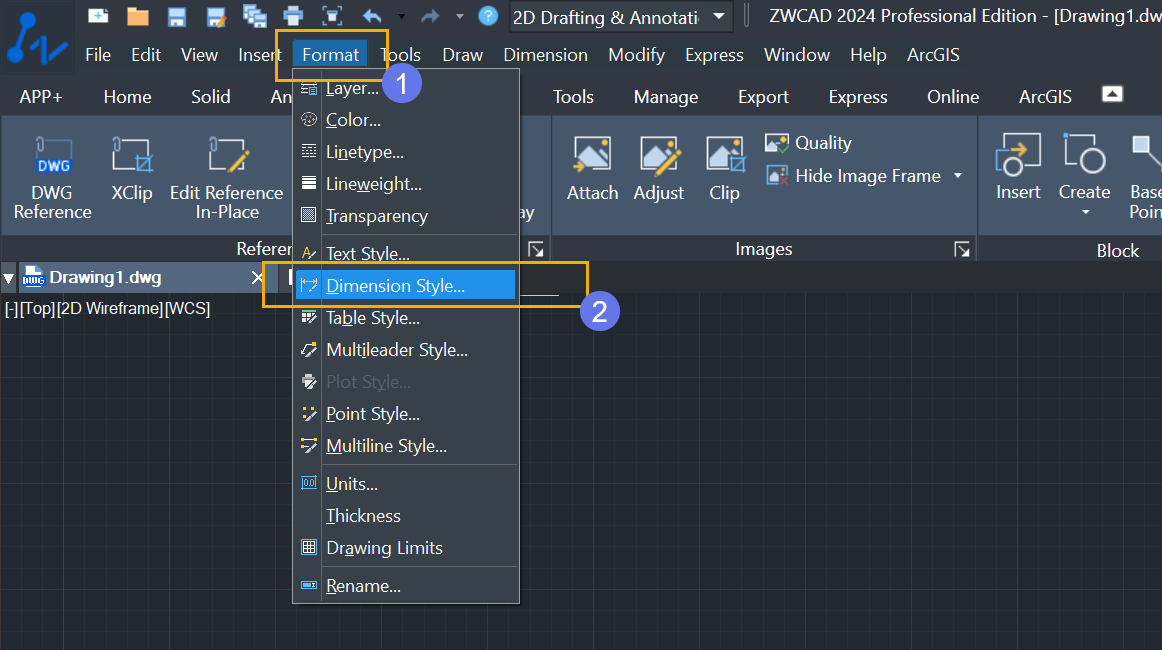This screenshot has height=650, width=1162.
Task: Click the [2D Wireframe] visual style label
Action: (x=110, y=308)
